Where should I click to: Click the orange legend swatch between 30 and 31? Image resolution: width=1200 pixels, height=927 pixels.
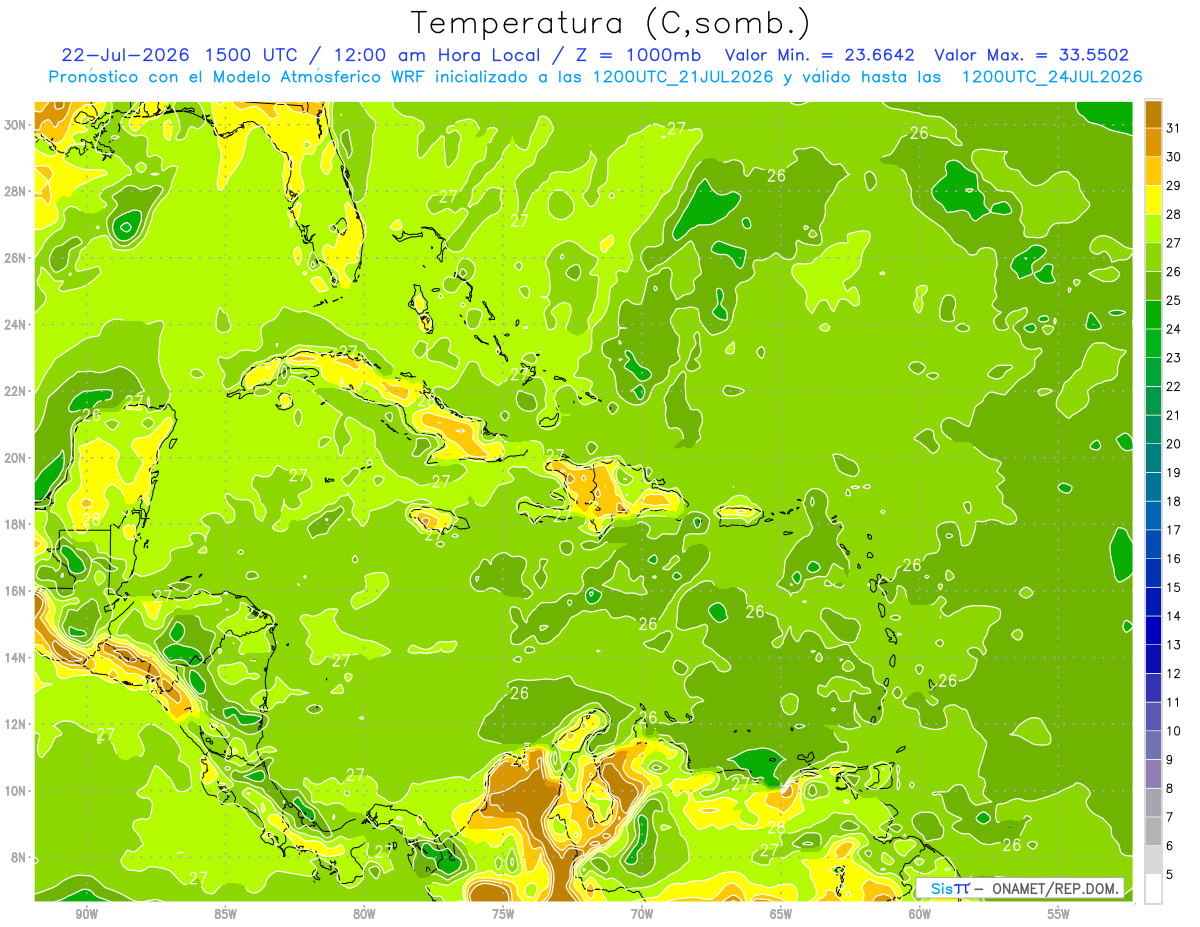1153,143
